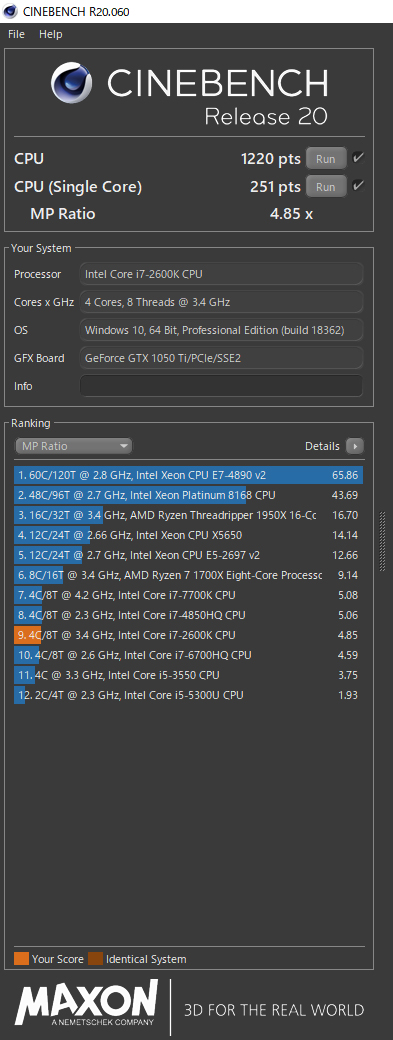Open the Help menu

click(50, 34)
